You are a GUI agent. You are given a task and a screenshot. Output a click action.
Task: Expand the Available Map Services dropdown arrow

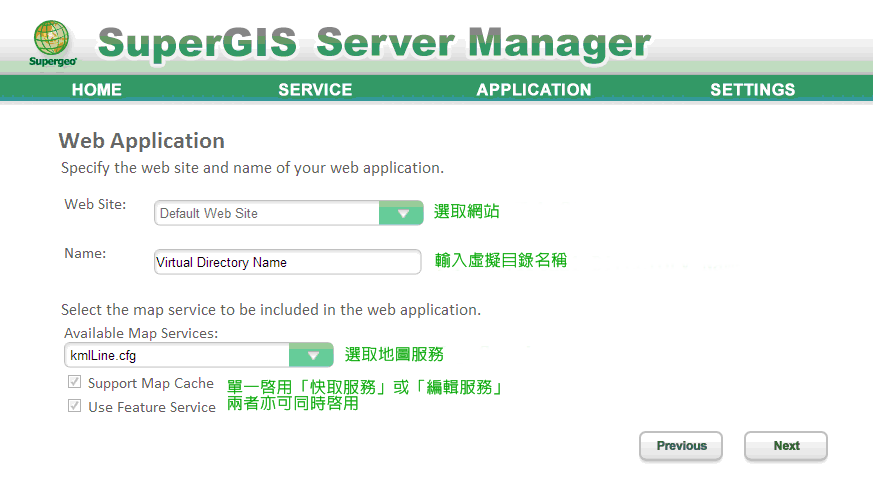[311, 355]
